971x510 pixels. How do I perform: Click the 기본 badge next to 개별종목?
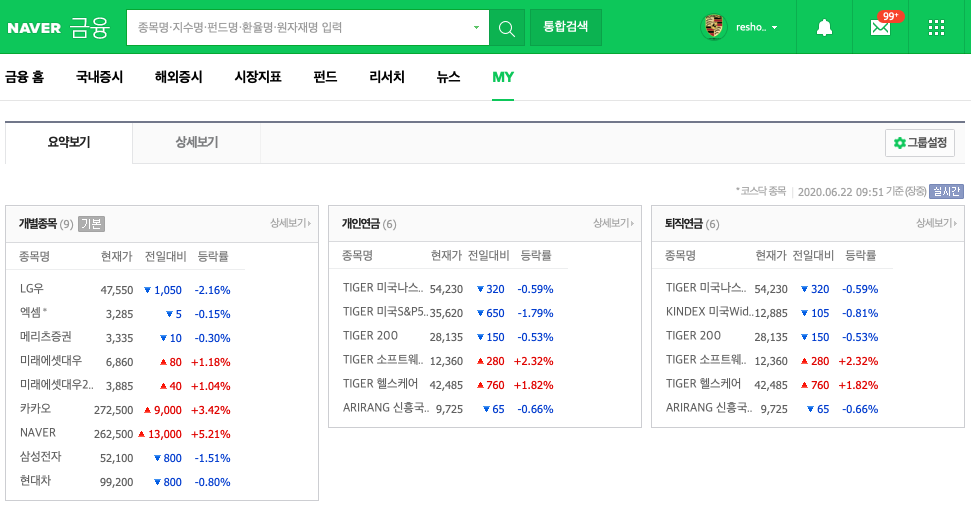[x=91, y=224]
